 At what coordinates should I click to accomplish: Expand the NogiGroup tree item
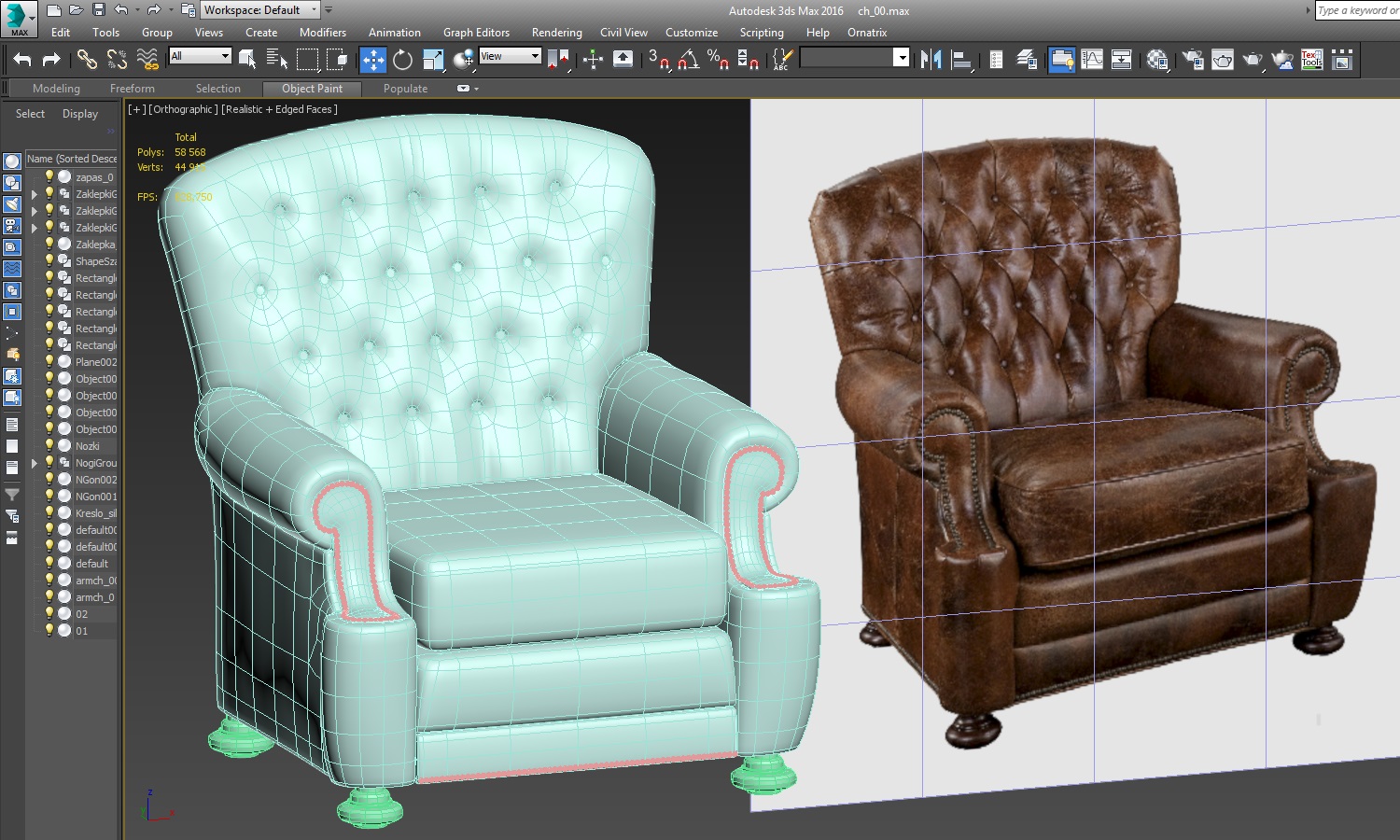(x=35, y=463)
